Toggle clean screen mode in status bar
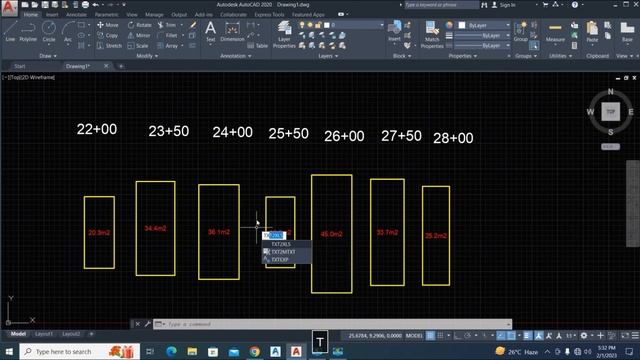The width and height of the screenshot is (640, 360). coord(625,336)
